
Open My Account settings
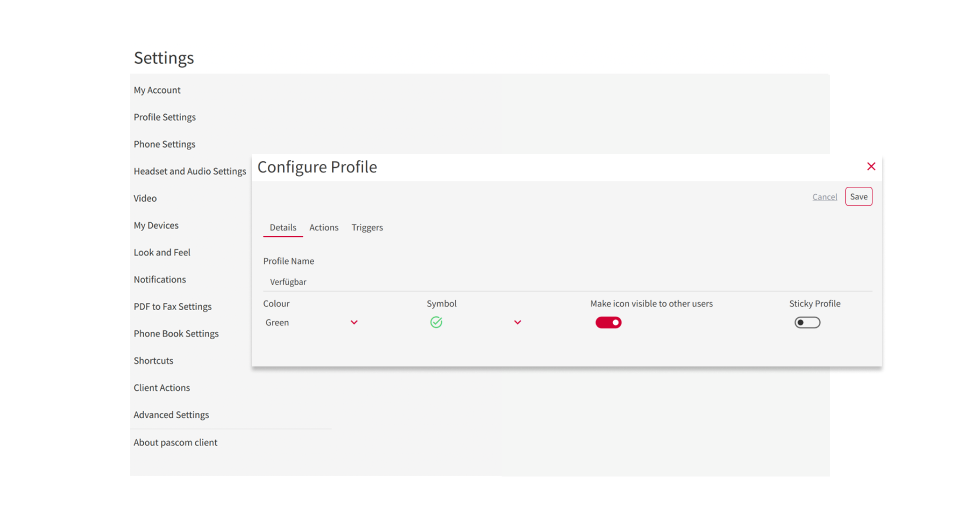(x=157, y=90)
